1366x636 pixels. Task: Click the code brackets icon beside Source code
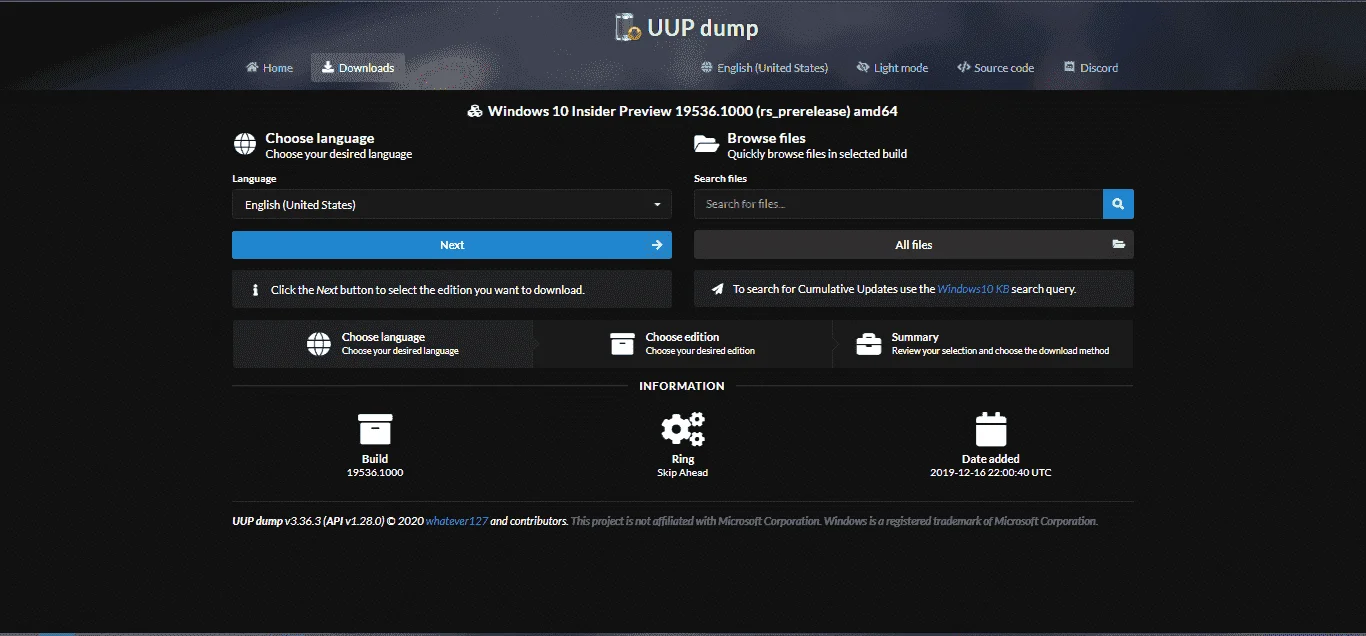coord(964,68)
